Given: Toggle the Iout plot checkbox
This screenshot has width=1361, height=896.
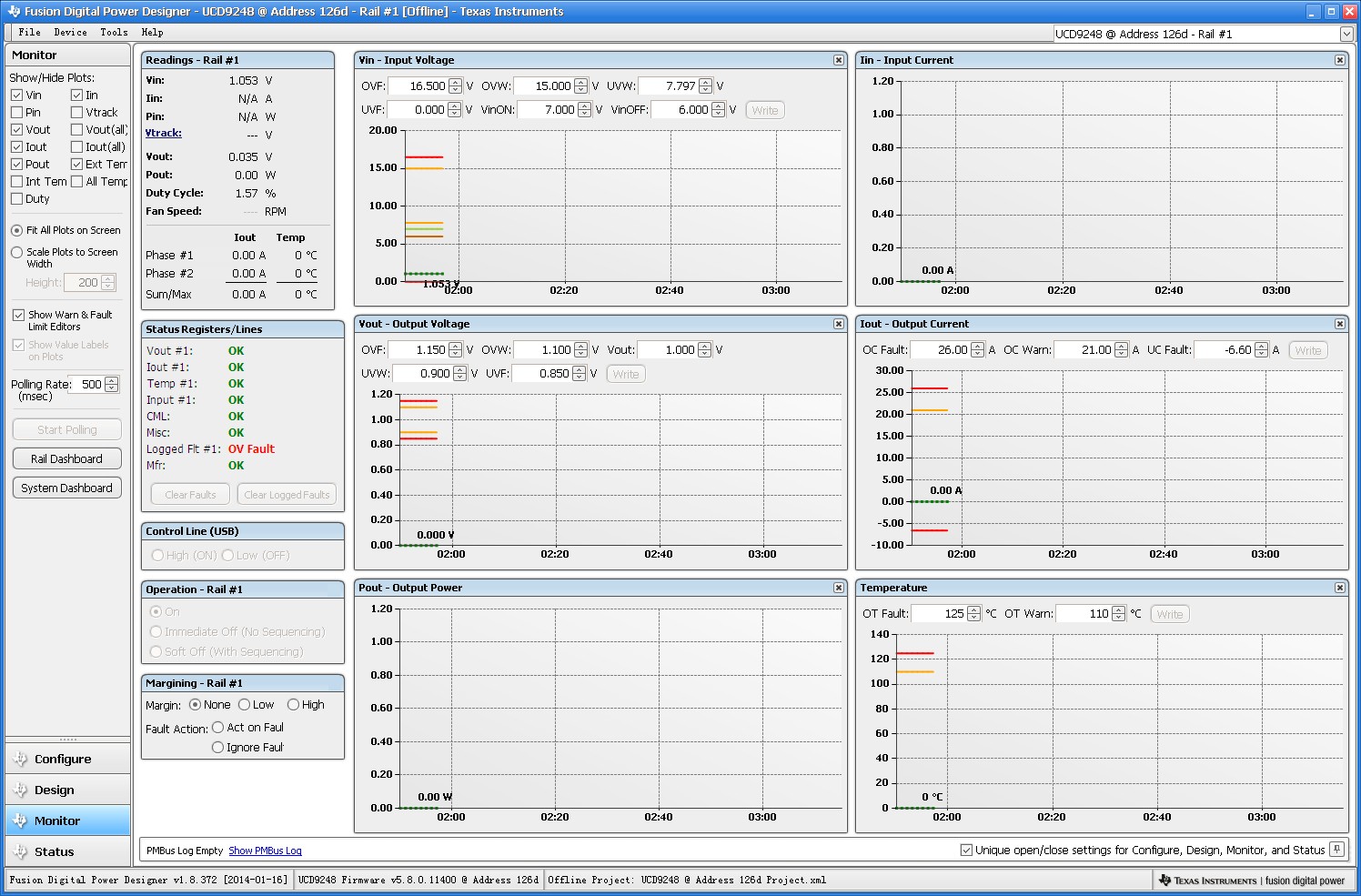Looking at the screenshot, I should click(16, 146).
